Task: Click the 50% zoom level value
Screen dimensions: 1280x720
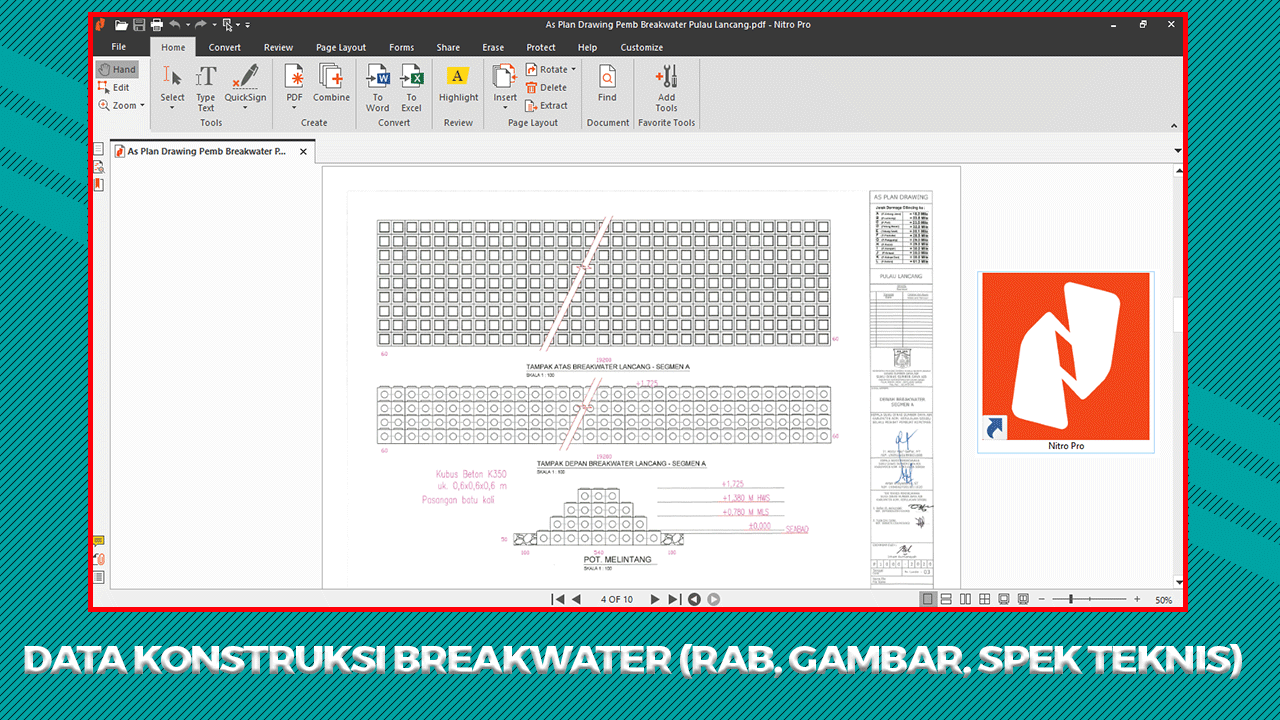Action: point(1164,600)
